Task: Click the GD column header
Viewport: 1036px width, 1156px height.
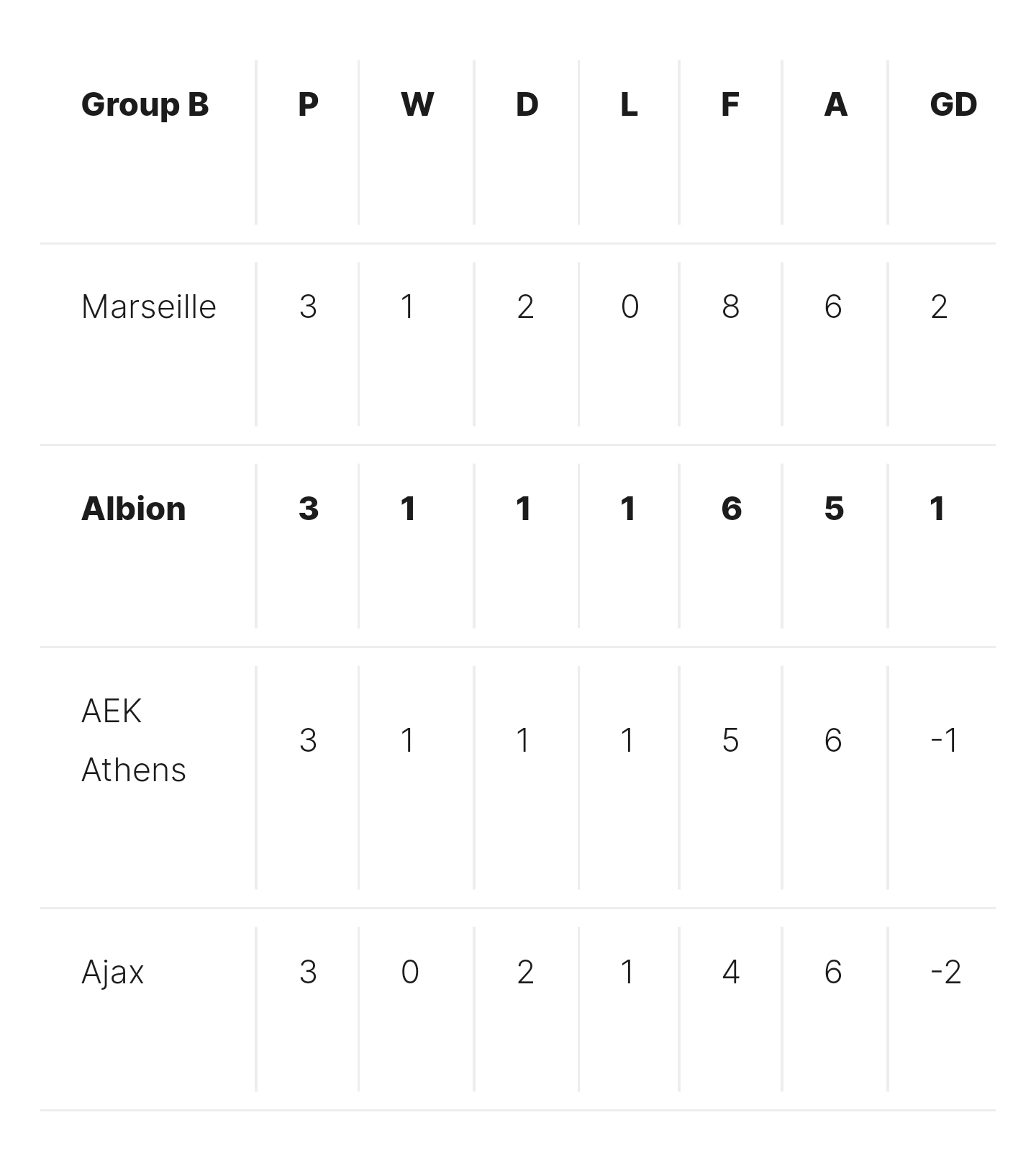Action: (x=954, y=105)
